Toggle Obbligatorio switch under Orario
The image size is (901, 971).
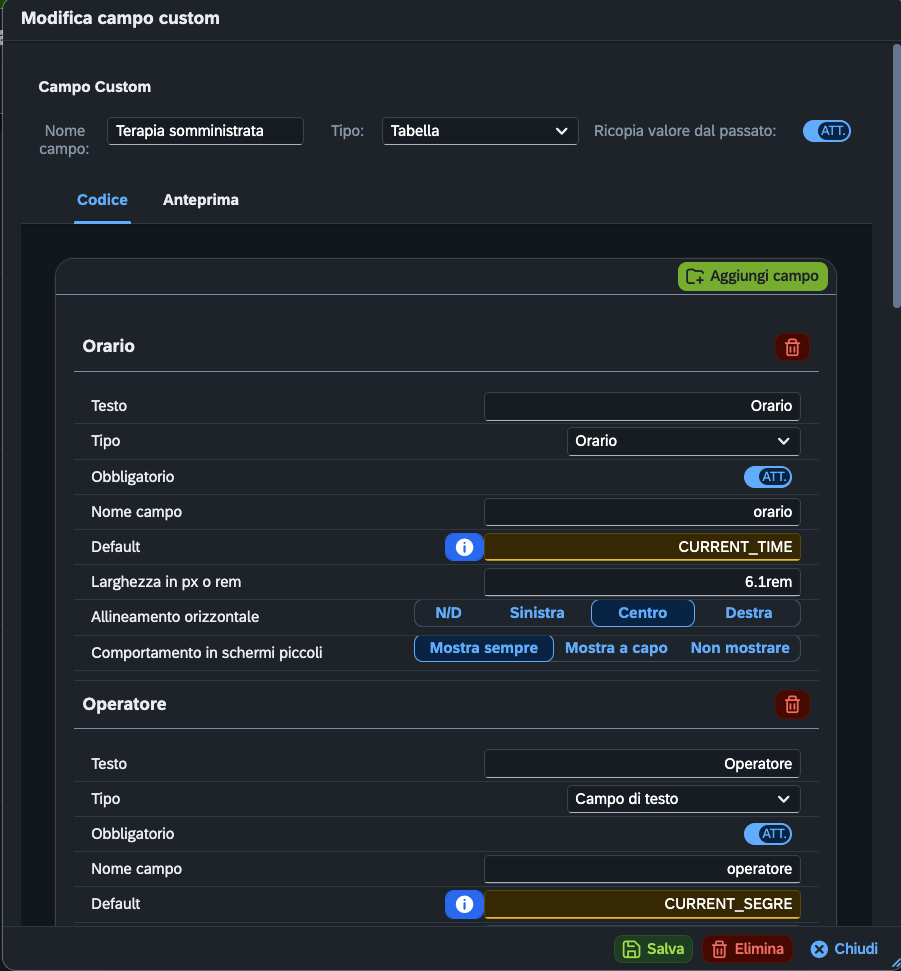(768, 477)
